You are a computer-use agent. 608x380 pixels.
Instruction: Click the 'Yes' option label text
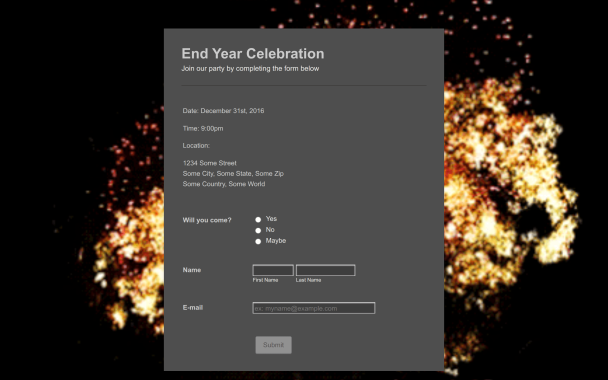[271, 219]
